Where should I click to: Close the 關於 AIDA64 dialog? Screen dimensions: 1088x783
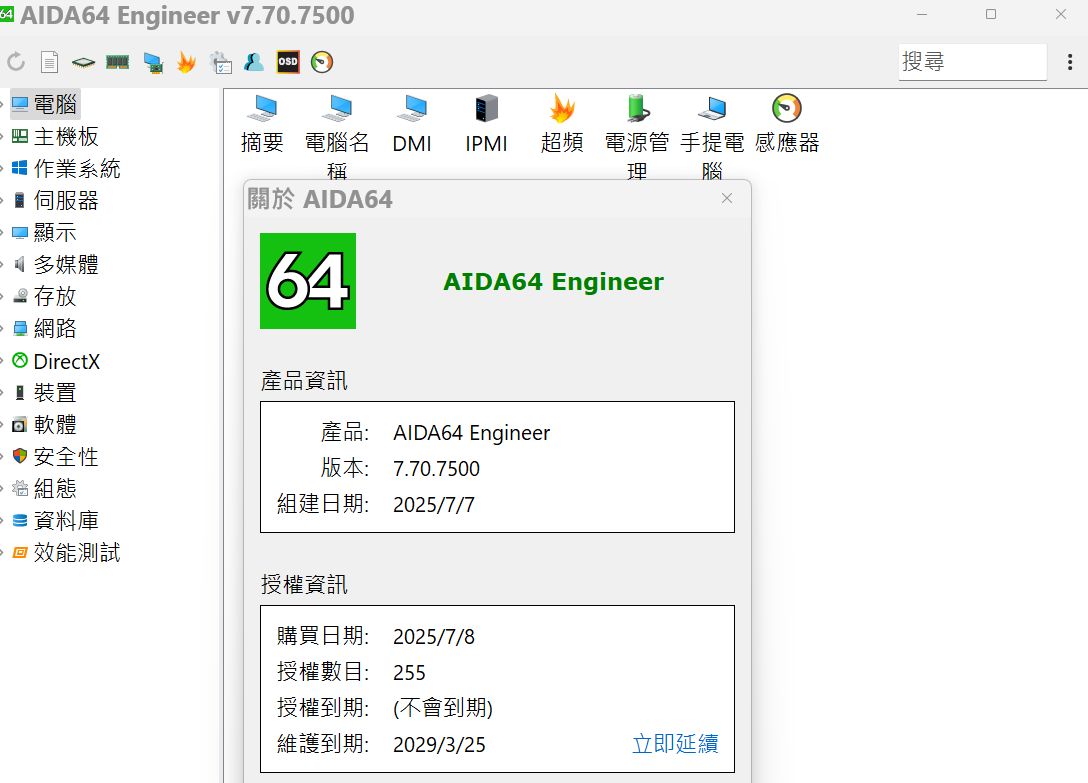pyautogui.click(x=726, y=199)
